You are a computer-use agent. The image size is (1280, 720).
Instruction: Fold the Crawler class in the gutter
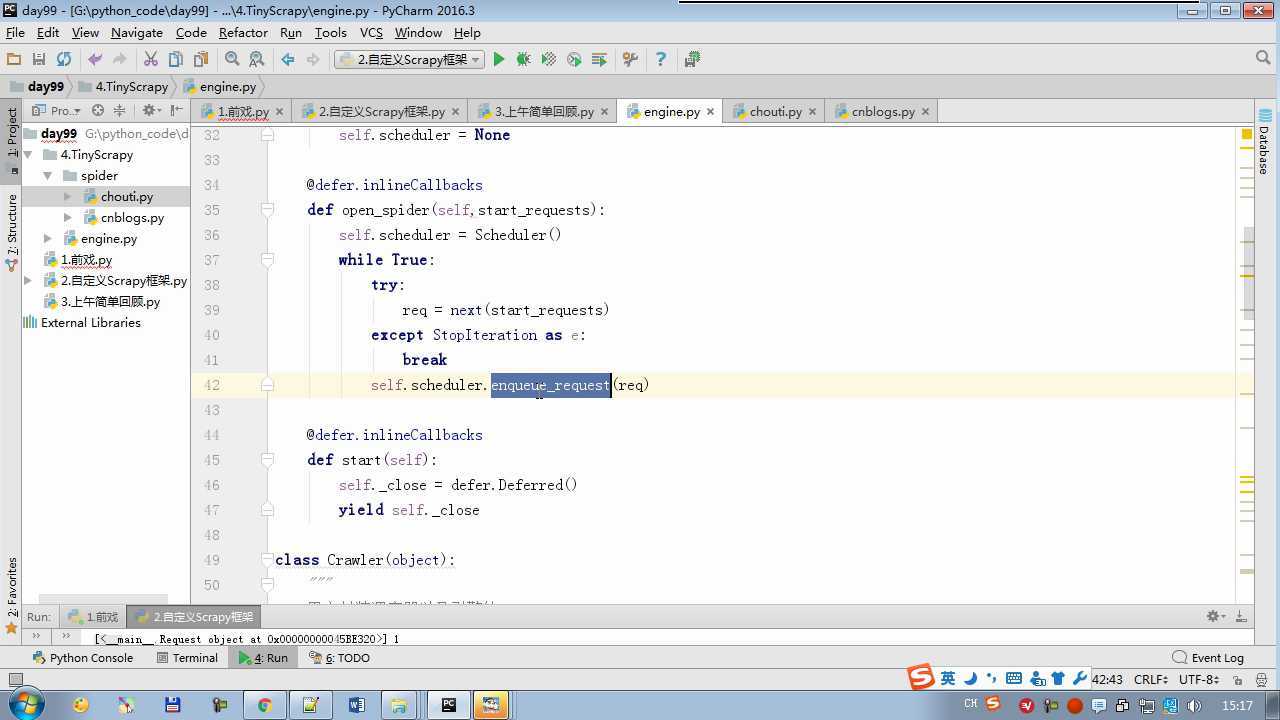pyautogui.click(x=267, y=560)
